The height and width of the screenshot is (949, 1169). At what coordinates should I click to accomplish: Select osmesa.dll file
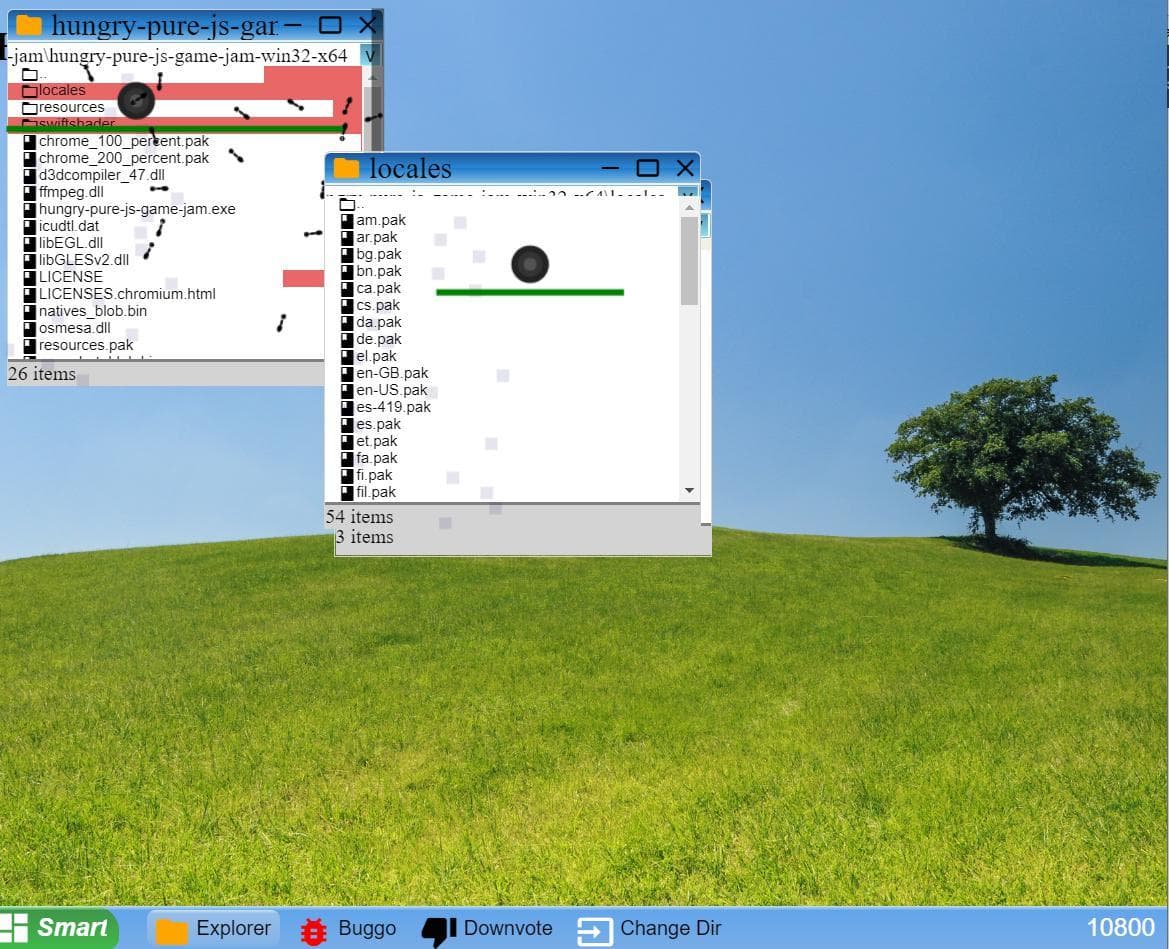pyautogui.click(x=67, y=329)
